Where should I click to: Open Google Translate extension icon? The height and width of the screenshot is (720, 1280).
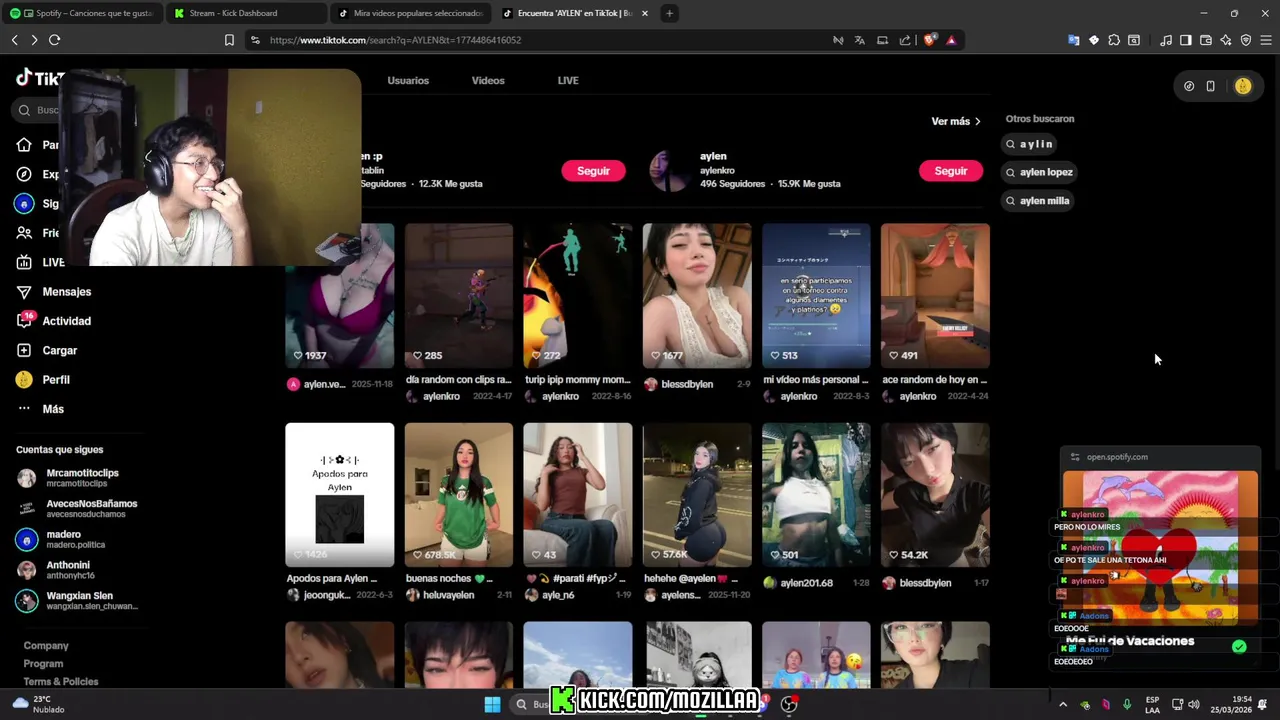click(x=1073, y=40)
